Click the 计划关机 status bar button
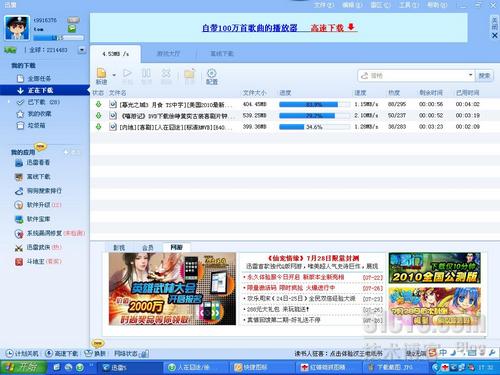The image size is (500, 375). click(23, 353)
